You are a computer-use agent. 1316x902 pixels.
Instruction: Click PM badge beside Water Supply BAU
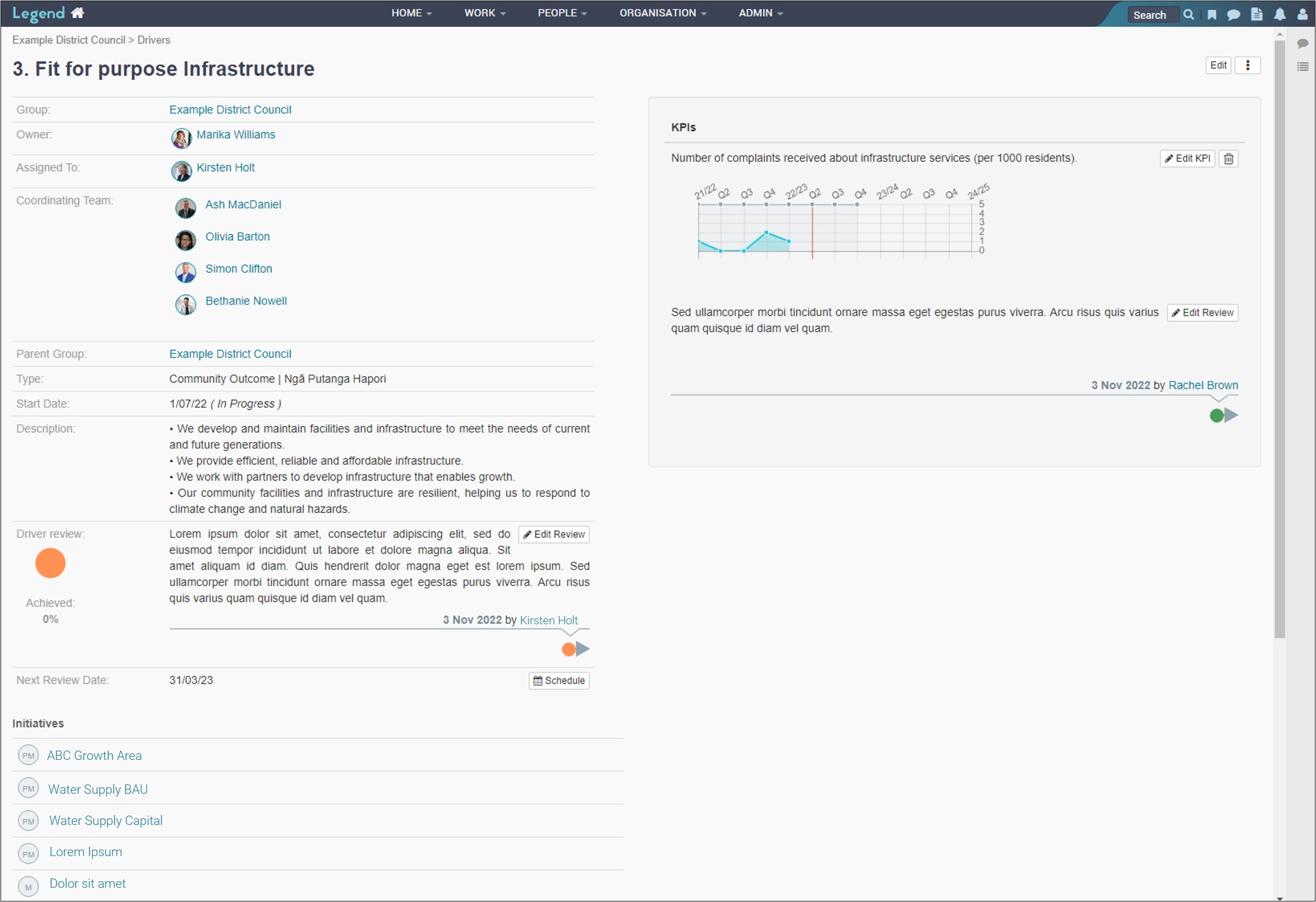click(x=28, y=788)
